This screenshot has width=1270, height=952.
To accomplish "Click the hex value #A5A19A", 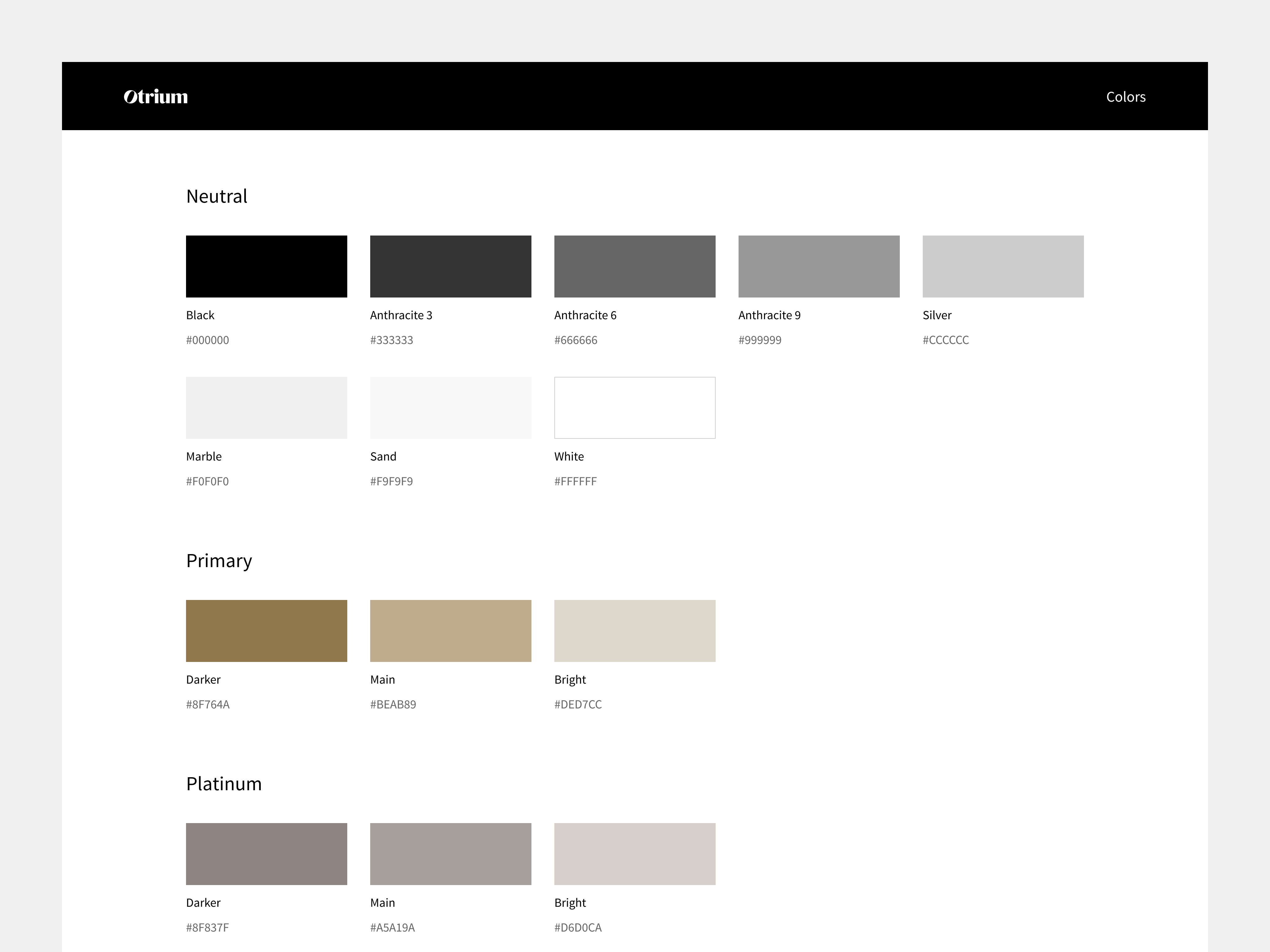I will click(393, 927).
